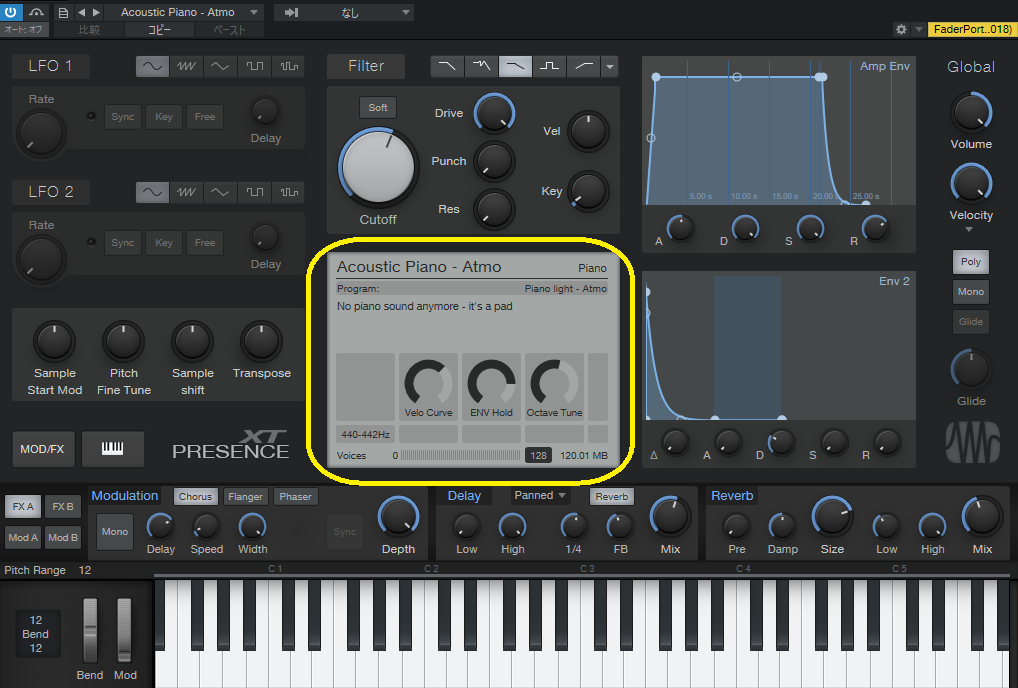Screen dimensions: 1018x688
Task: Toggle the blue plugin power icon
Action: click(11, 12)
